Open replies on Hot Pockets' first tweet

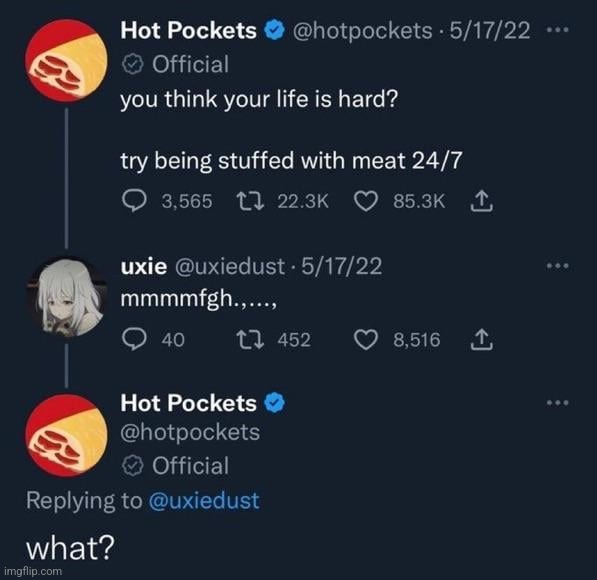[134, 201]
